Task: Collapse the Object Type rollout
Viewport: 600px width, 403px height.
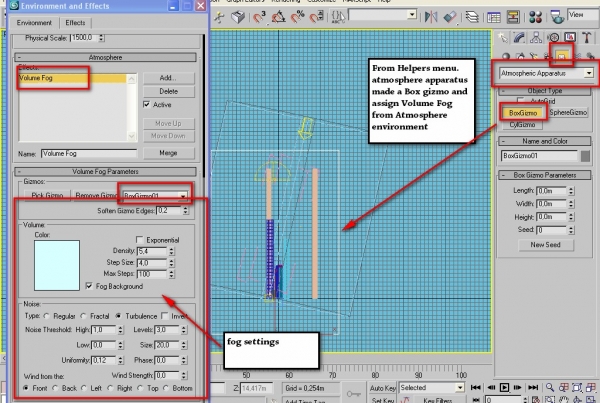Action: click(545, 91)
